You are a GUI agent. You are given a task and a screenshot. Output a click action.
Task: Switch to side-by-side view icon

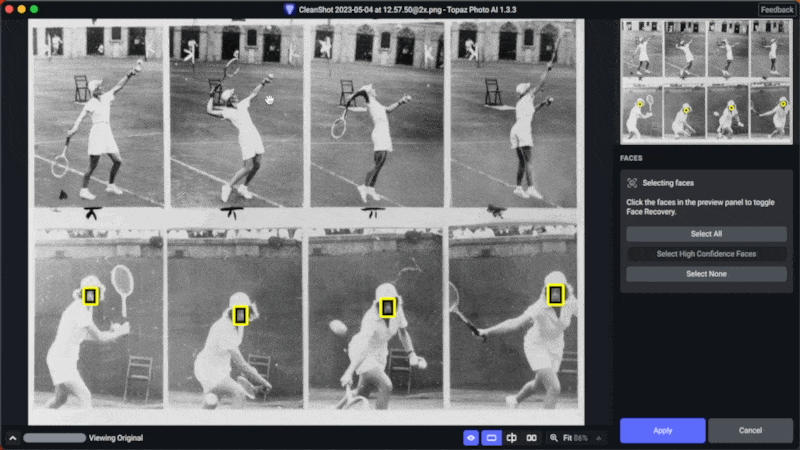pos(532,438)
